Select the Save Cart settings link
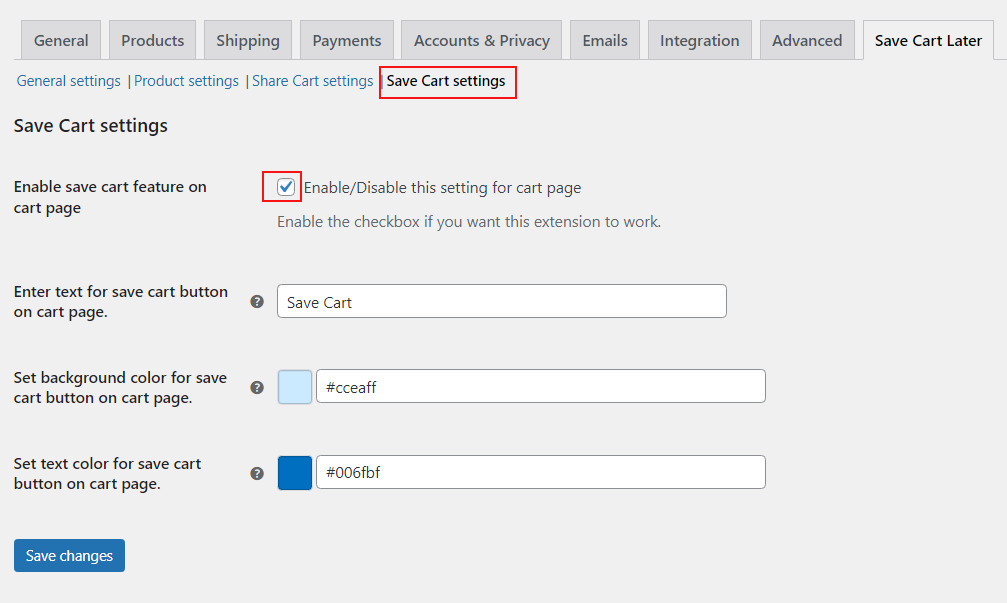Viewport: 1007px width, 603px height. [x=447, y=83]
